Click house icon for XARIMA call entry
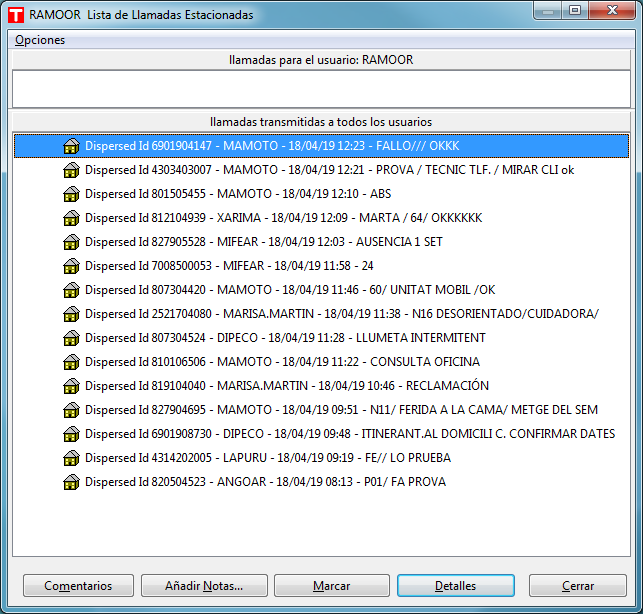The image size is (643, 614). 71,218
